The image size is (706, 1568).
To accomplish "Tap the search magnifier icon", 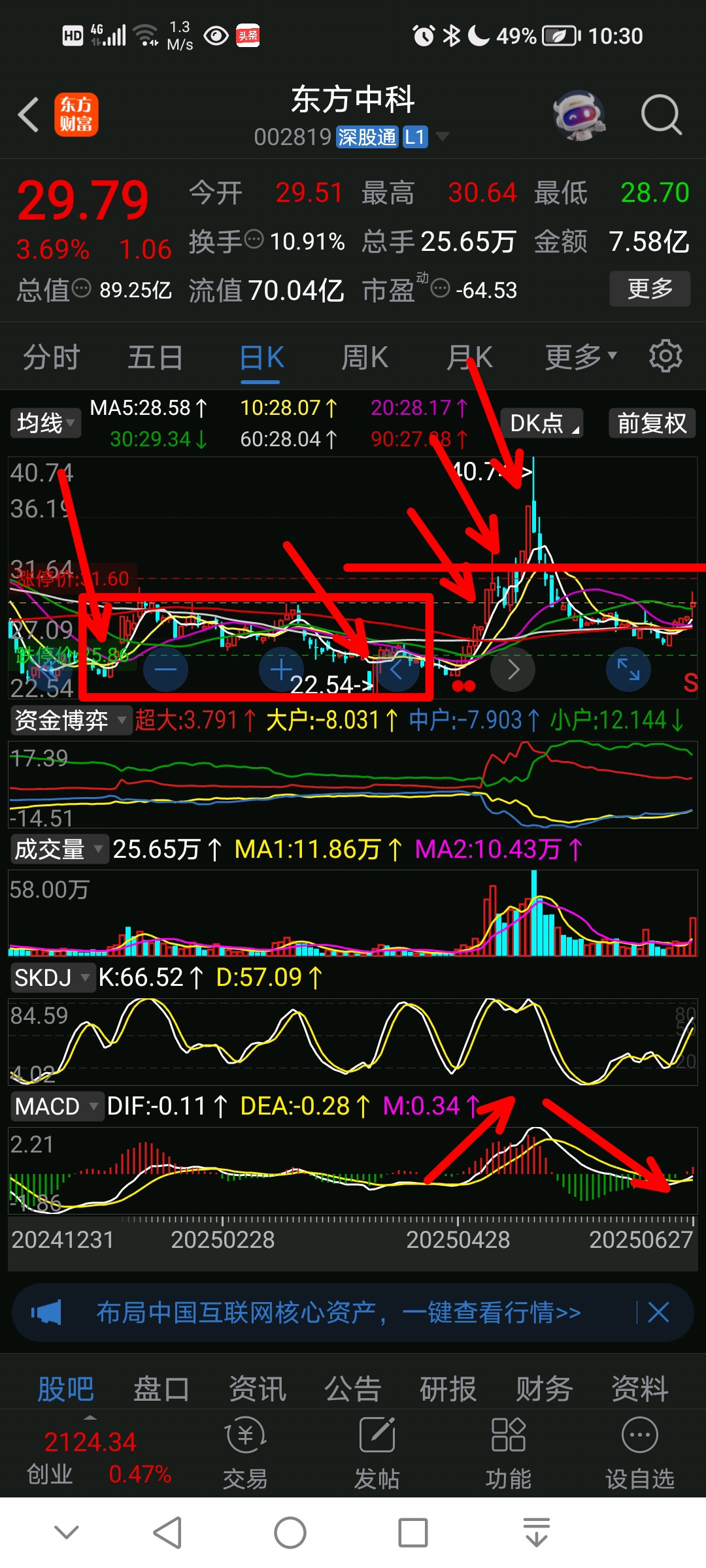I will pyautogui.click(x=661, y=115).
